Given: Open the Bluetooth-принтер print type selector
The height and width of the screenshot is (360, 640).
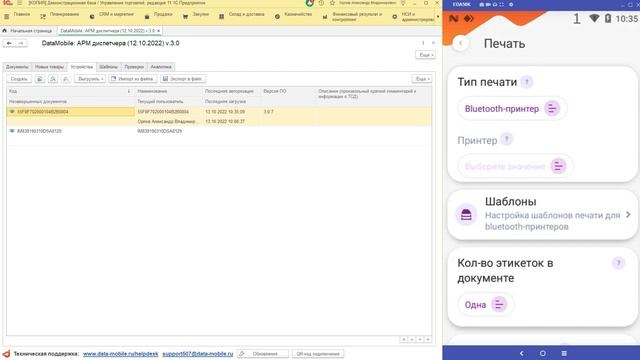Looking at the screenshot, I should 512,109.
